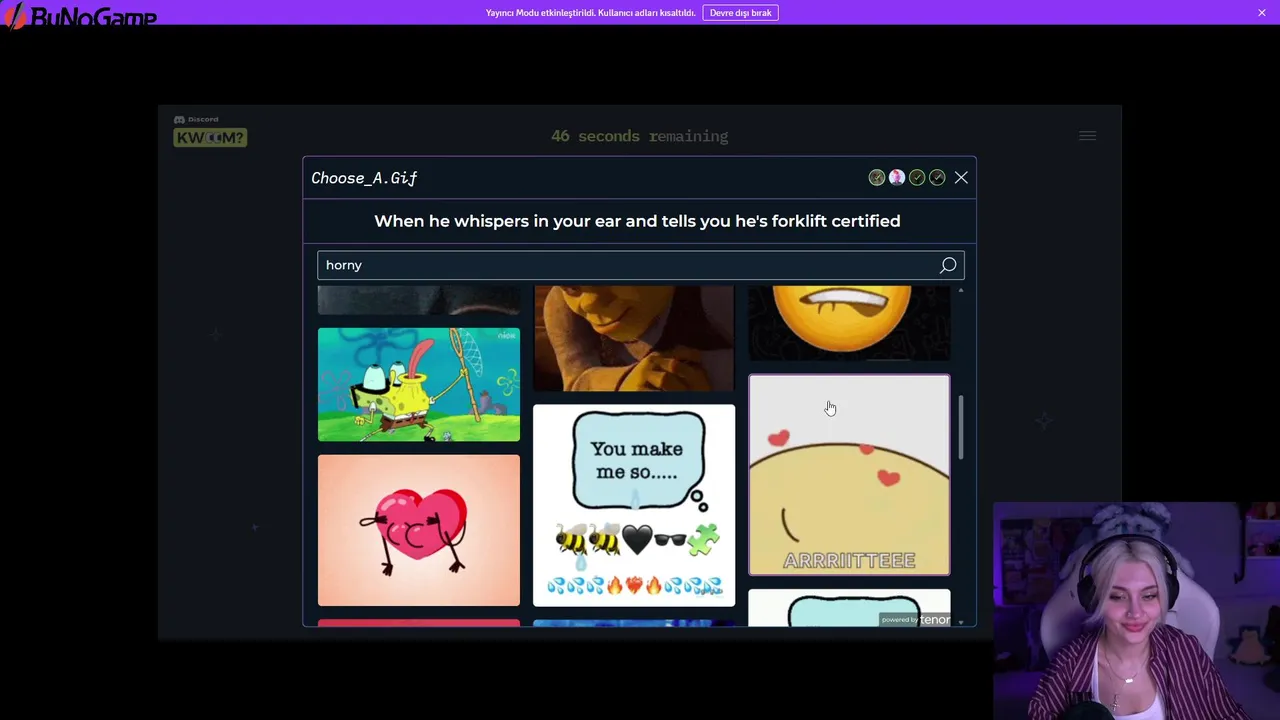
Task: Click the Yayıncı Modu etkinleştirildi banner text
Action: tap(590, 13)
